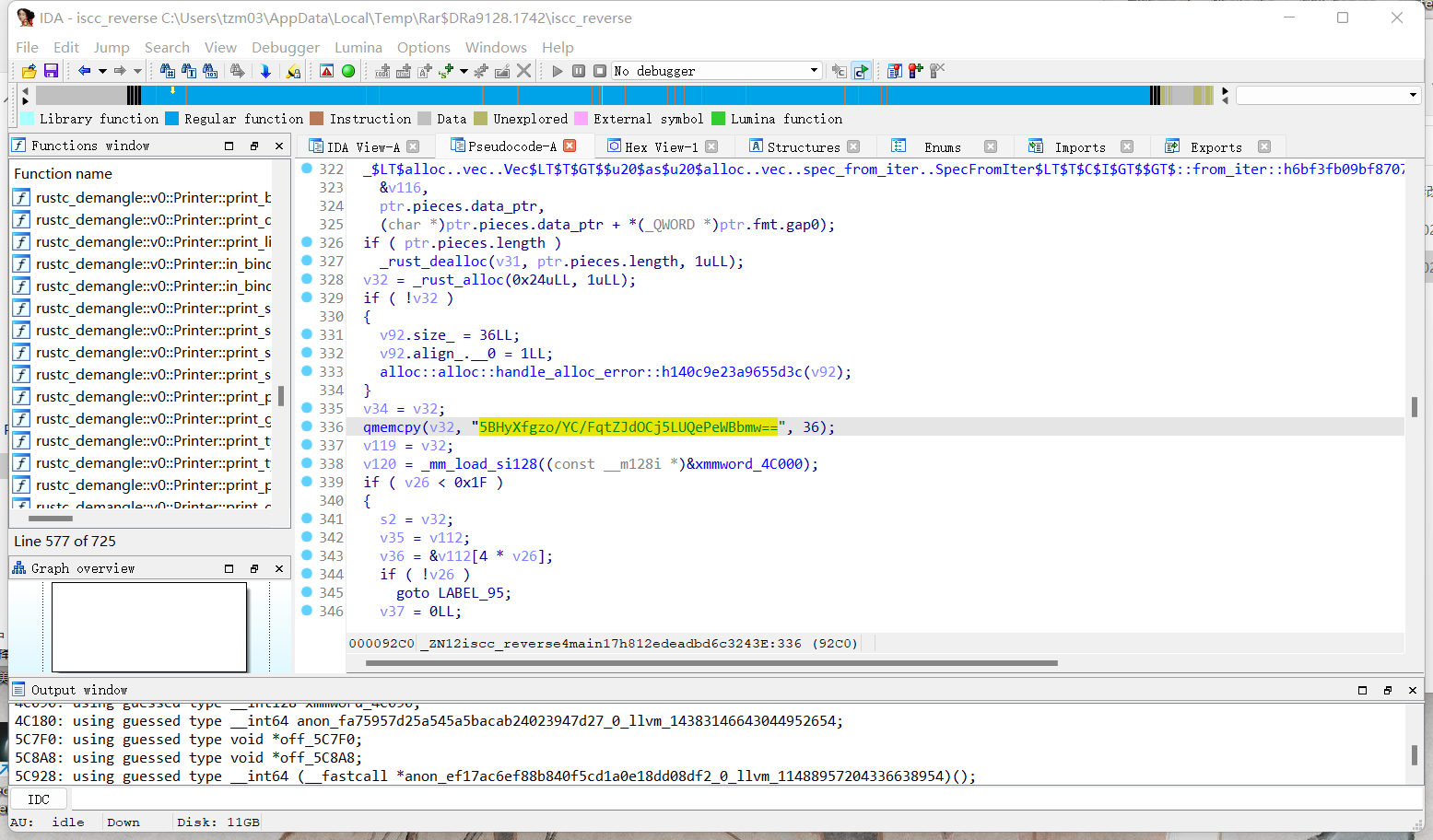Select the rustc_demangle print_li function row

[x=141, y=241]
